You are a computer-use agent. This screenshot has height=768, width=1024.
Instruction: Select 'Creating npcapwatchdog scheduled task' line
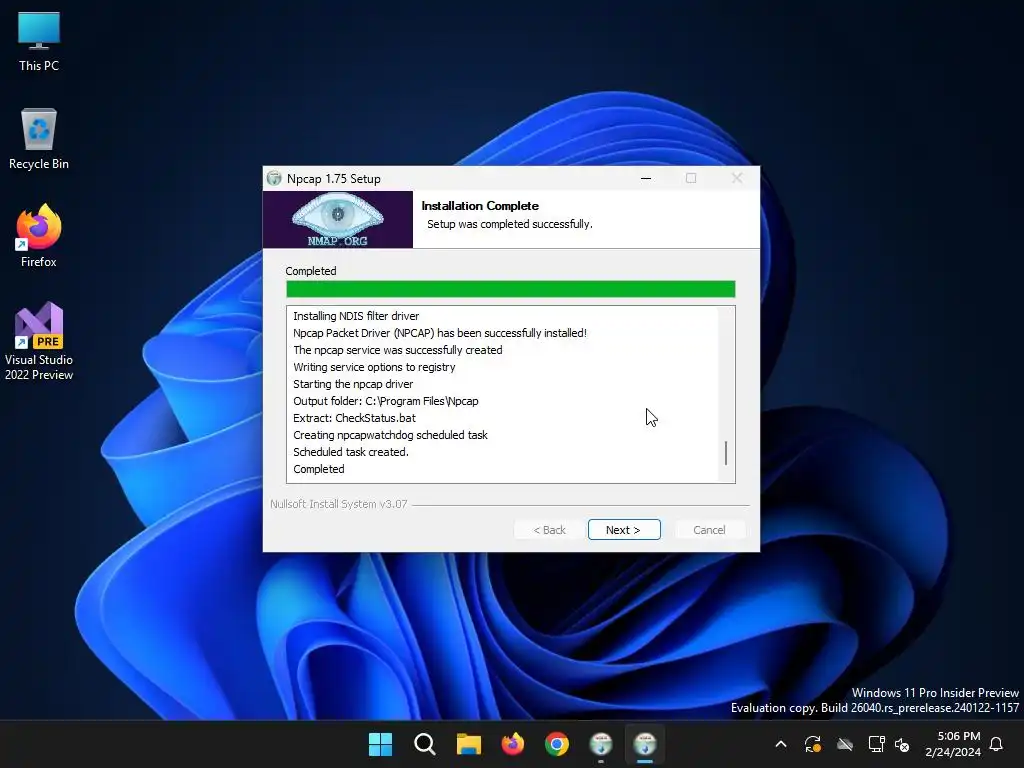(390, 435)
